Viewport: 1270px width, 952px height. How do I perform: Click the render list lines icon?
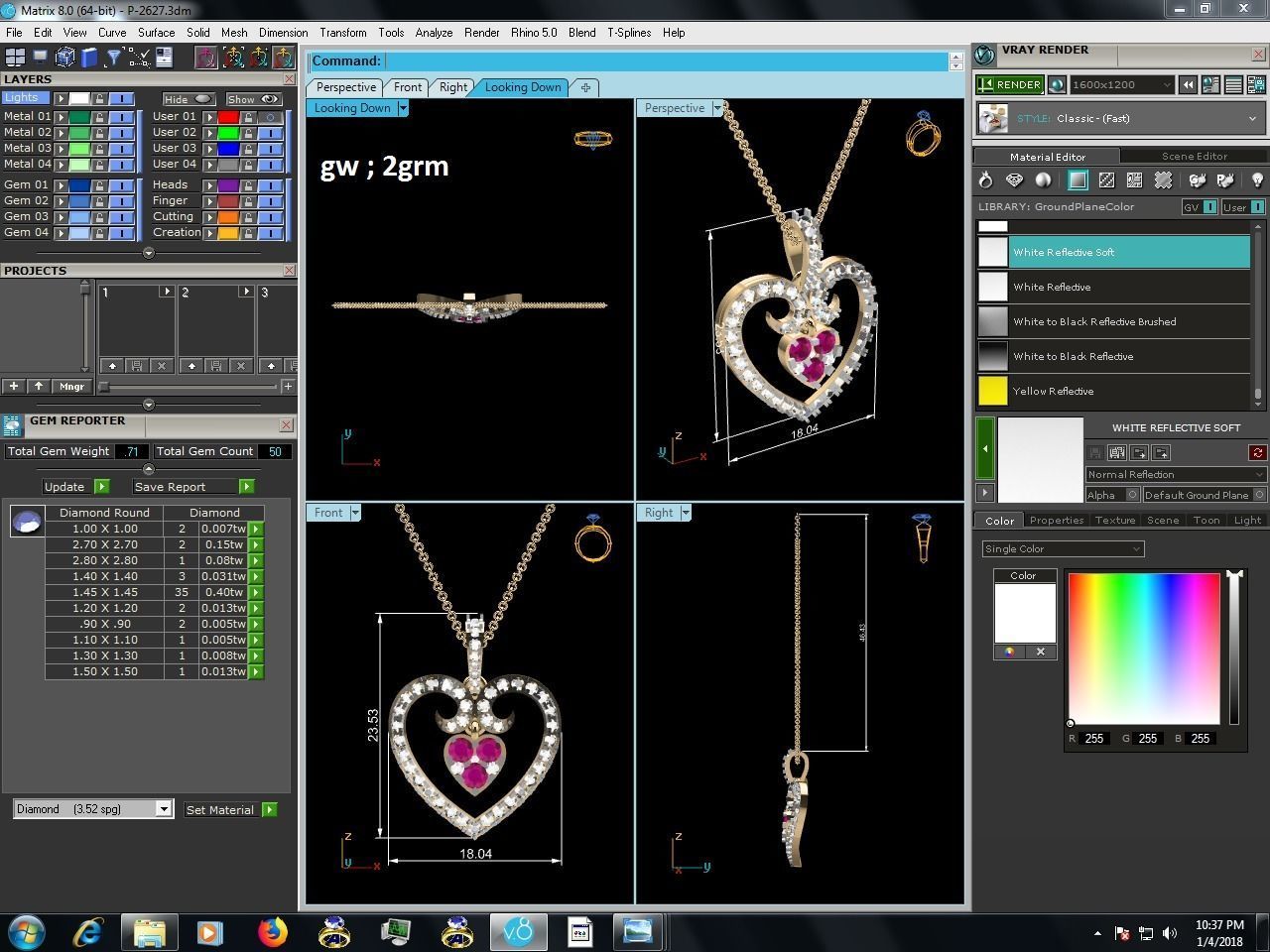(1233, 85)
